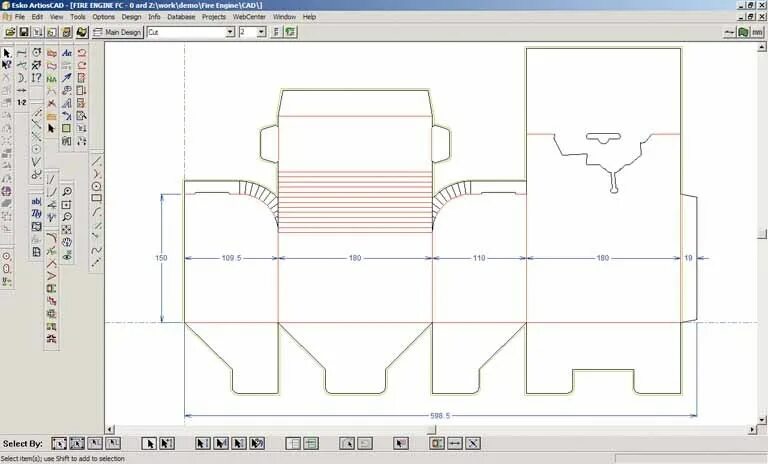Open the pointage value 2 dropdown
The image size is (768, 464).
pyautogui.click(x=262, y=32)
